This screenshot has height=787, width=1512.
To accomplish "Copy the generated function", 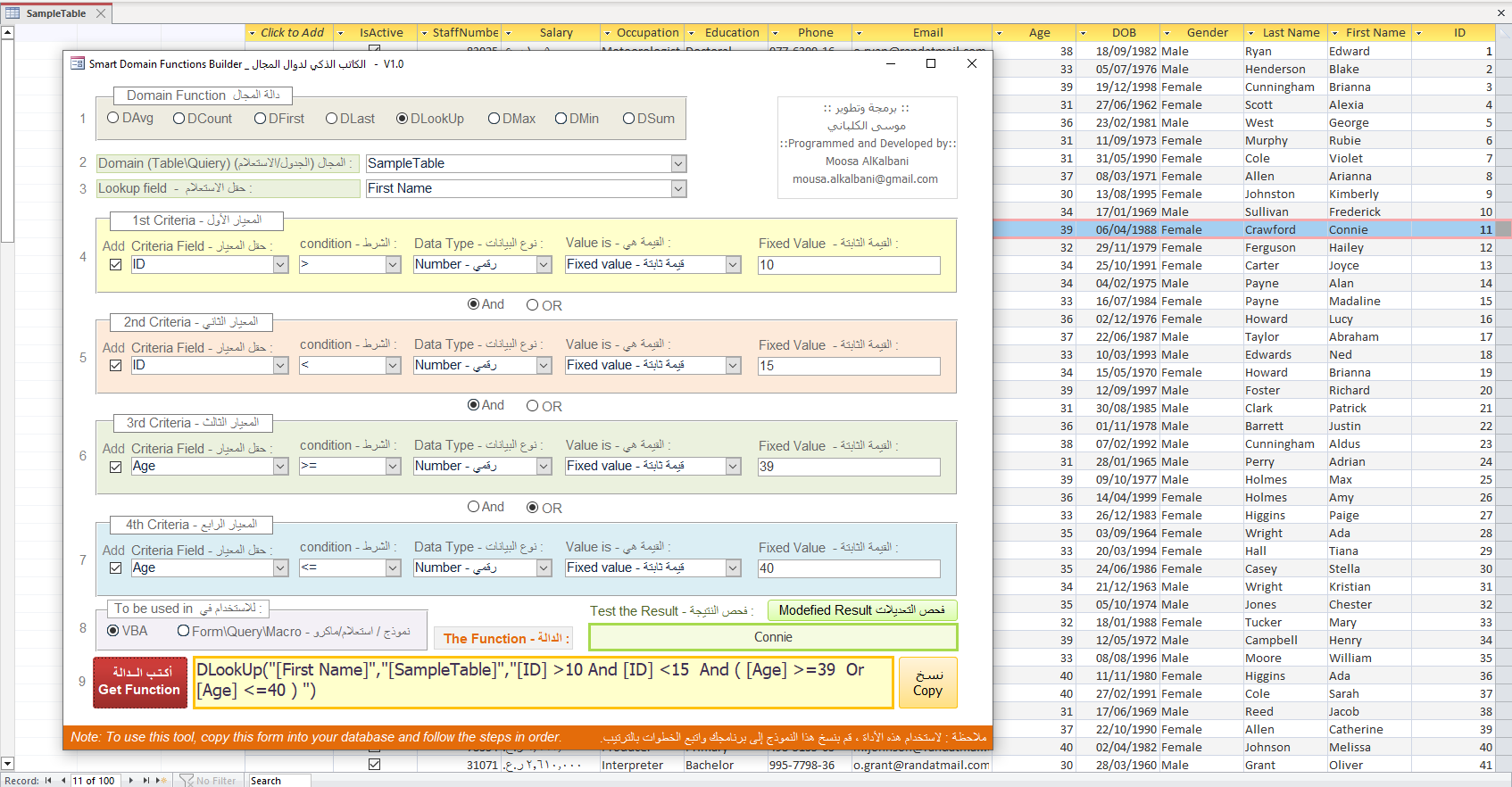I will click(927, 683).
